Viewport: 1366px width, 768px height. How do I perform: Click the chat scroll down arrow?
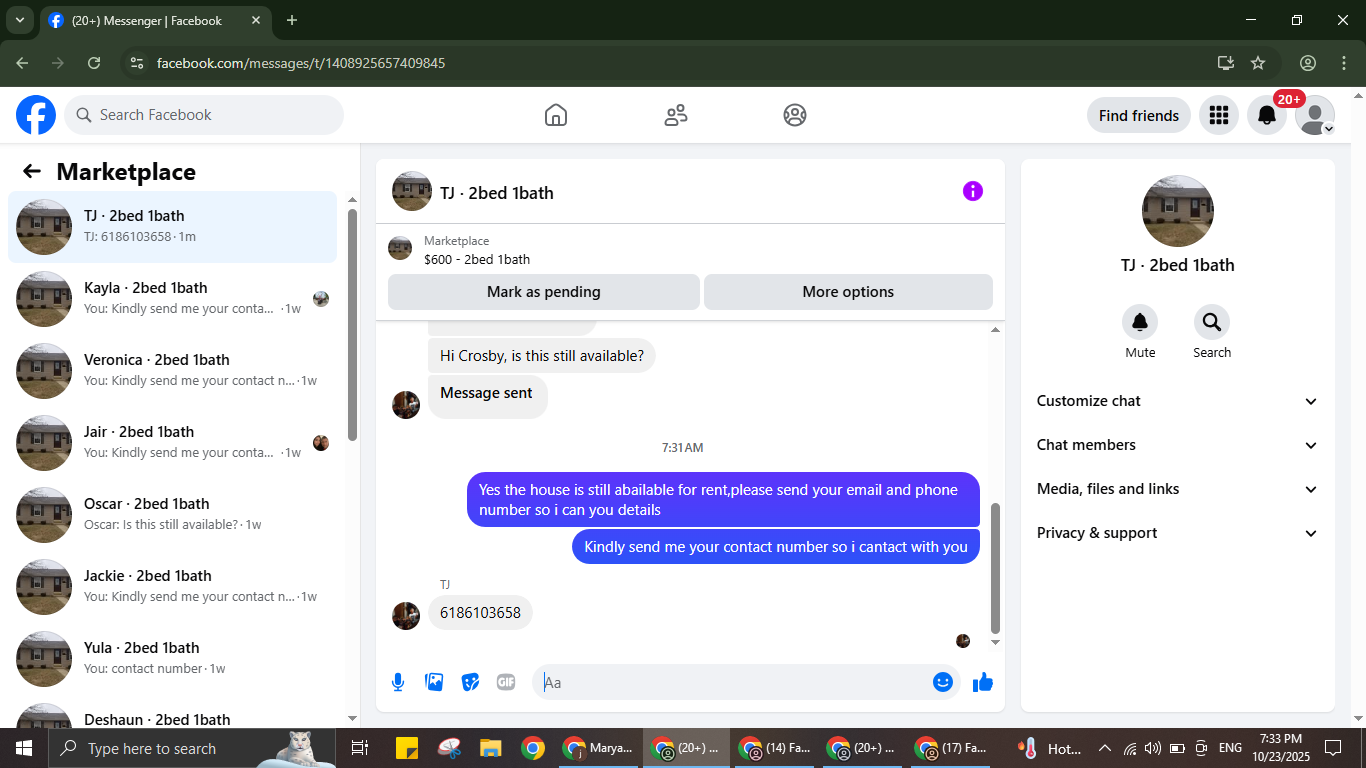(x=995, y=642)
